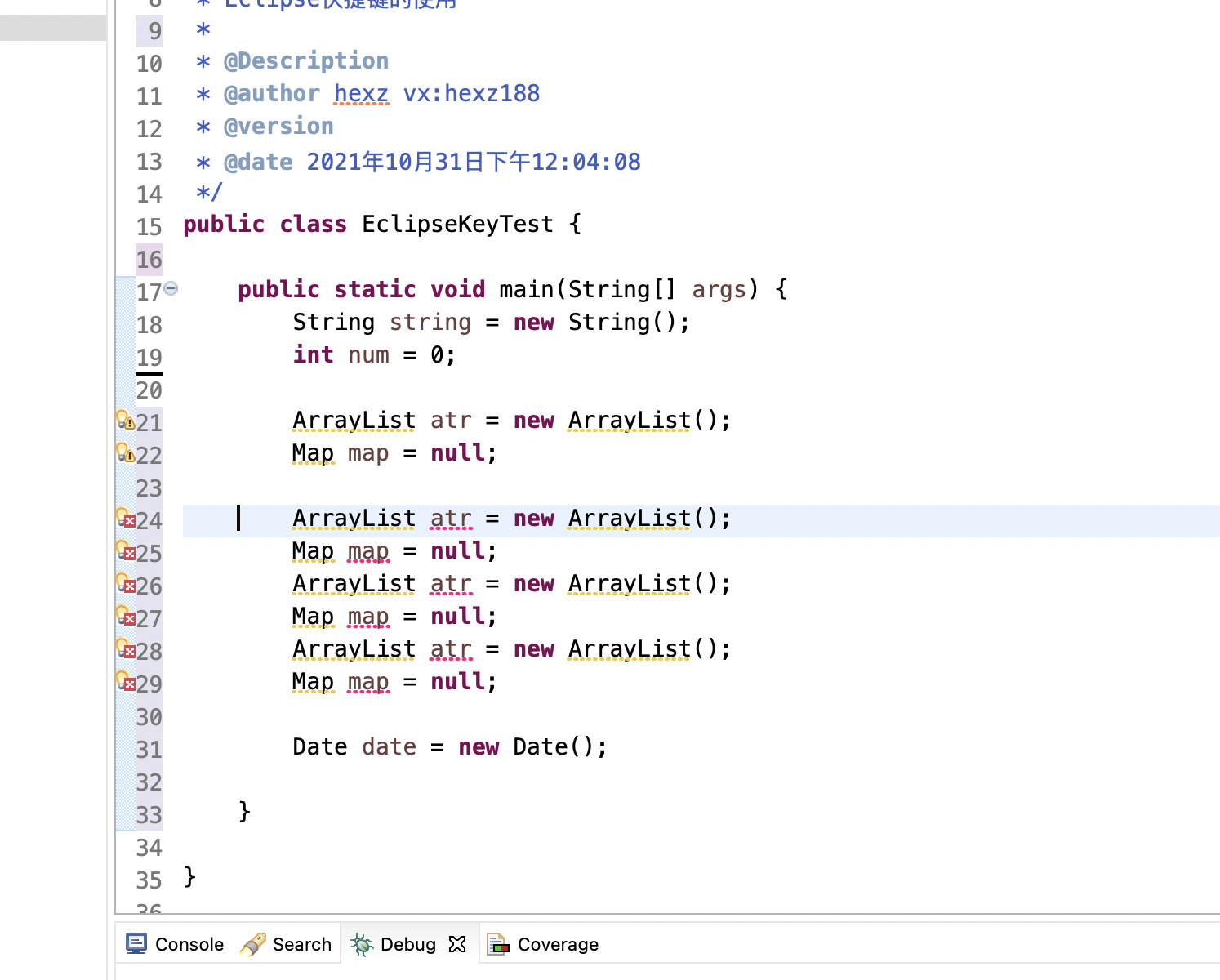Open the Console tab

[175, 944]
